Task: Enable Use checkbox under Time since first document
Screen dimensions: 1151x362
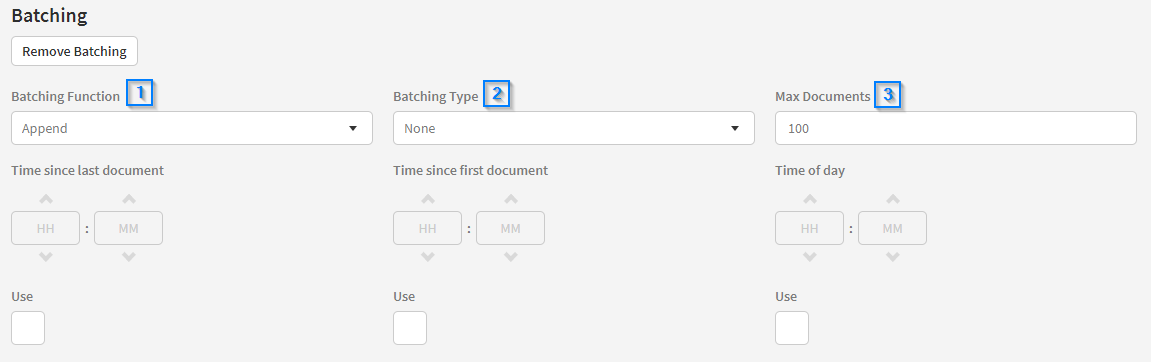Action: coord(410,327)
